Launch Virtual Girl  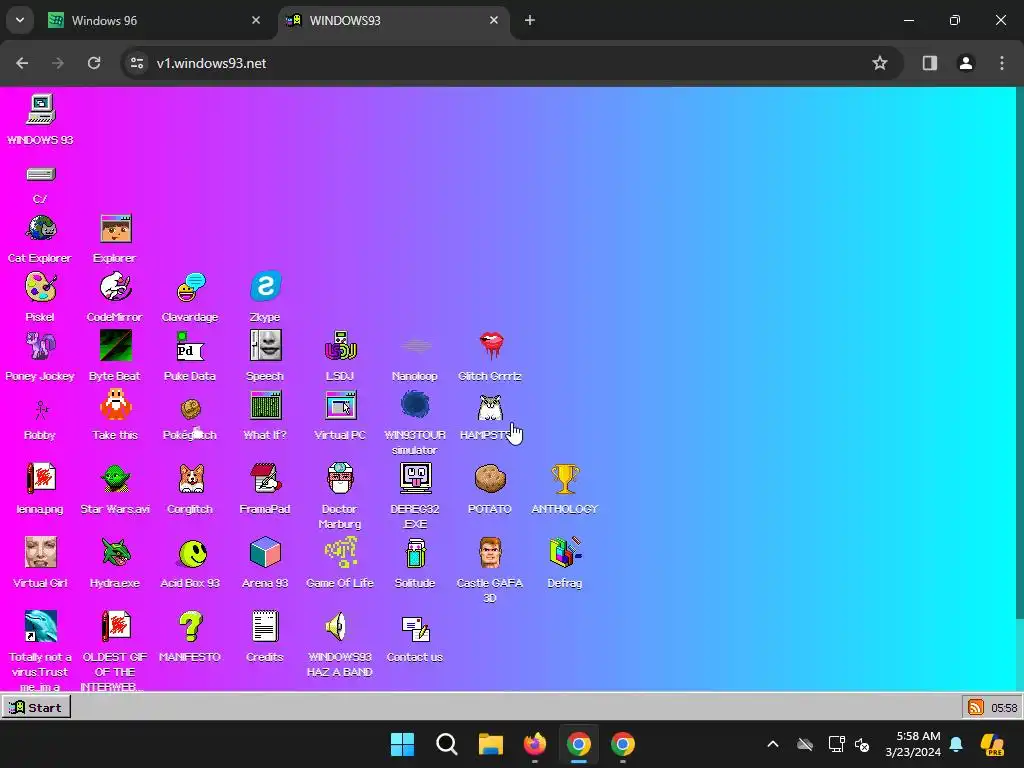[x=40, y=552]
